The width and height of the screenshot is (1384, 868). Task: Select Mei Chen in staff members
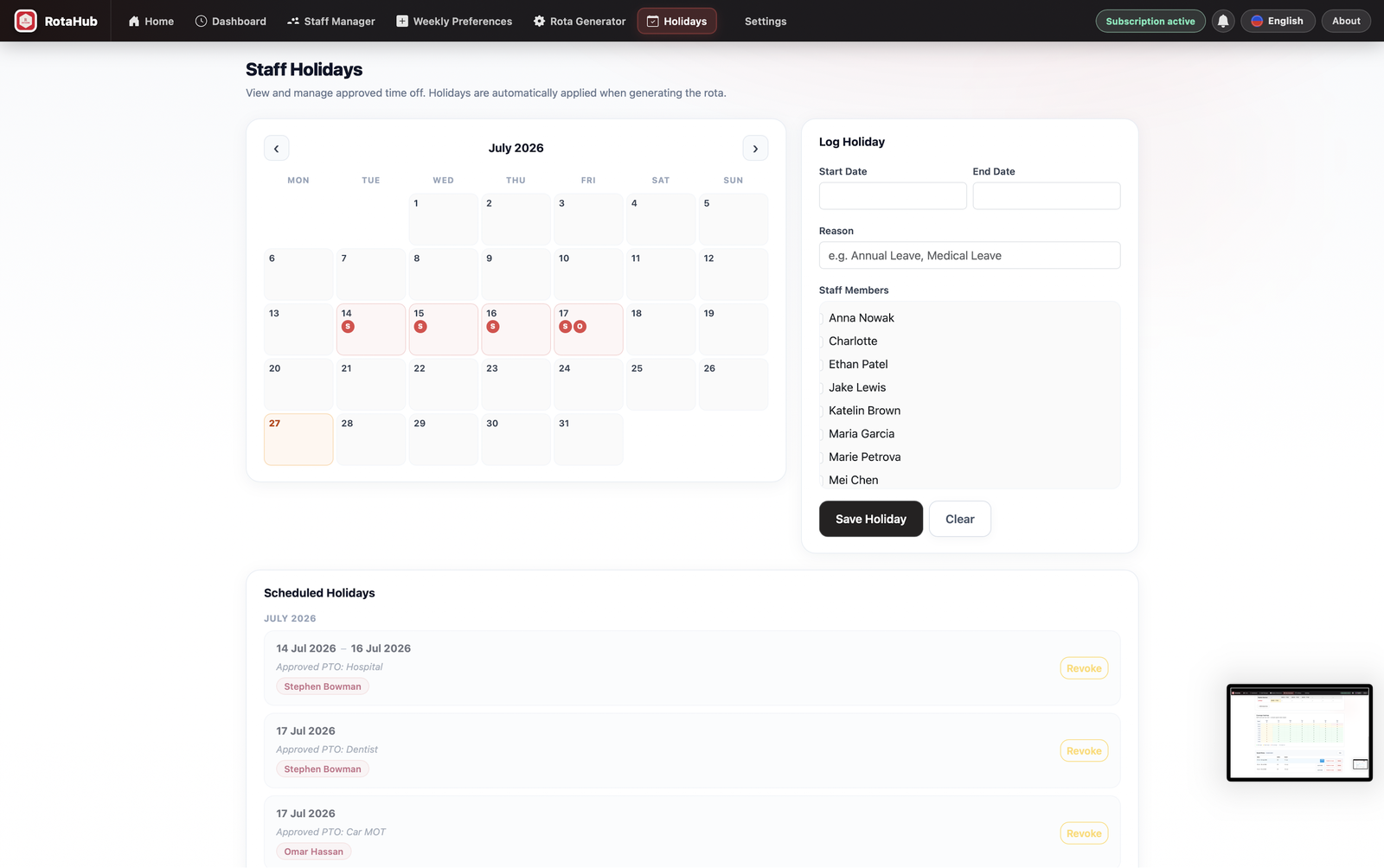[x=852, y=481]
